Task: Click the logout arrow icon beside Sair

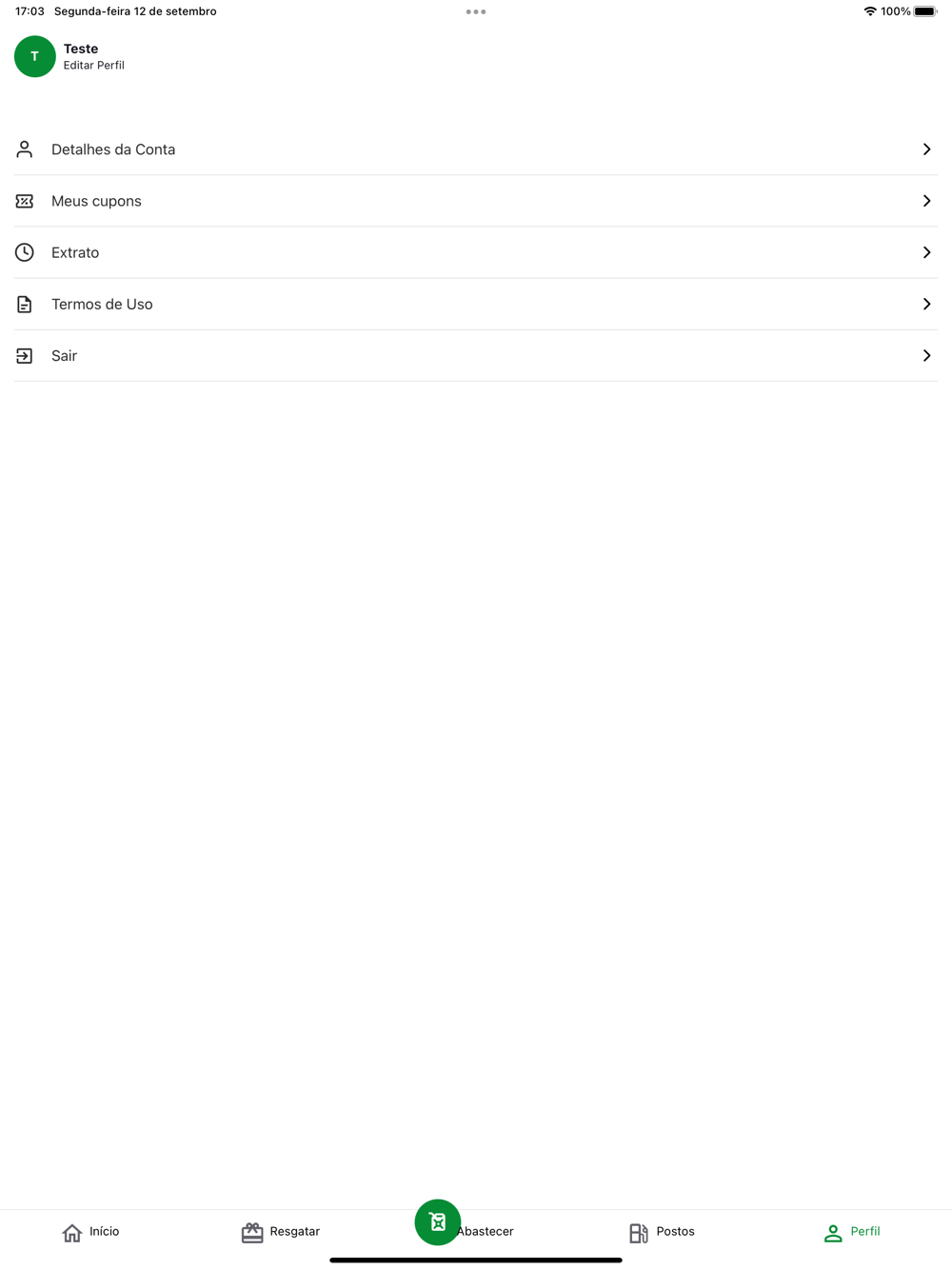Action: pyautogui.click(x=25, y=355)
